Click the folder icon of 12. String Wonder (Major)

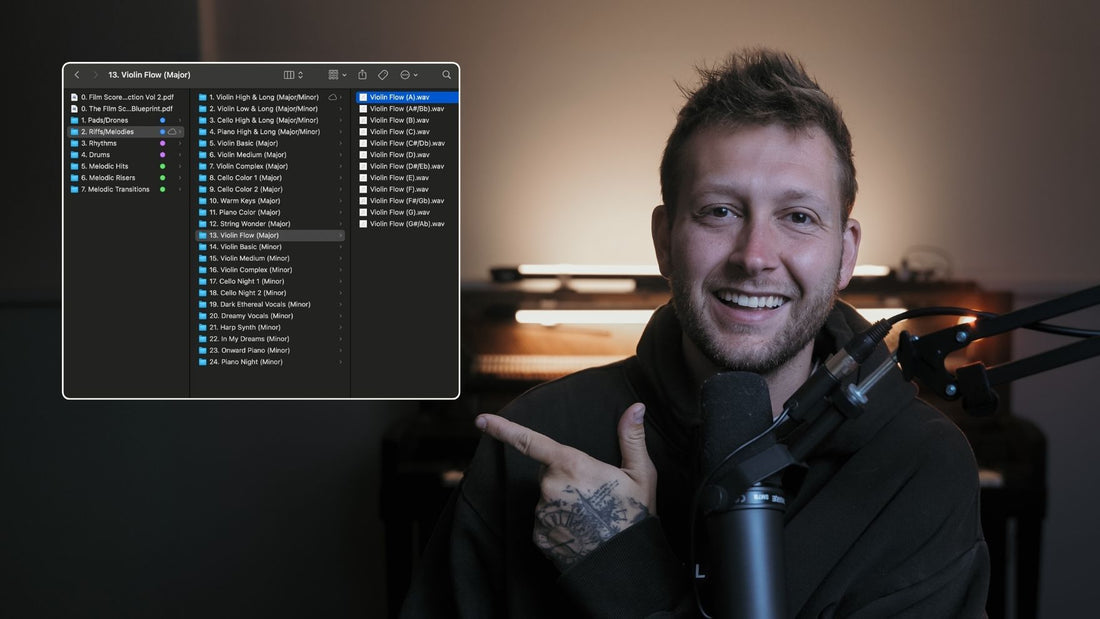[203, 224]
